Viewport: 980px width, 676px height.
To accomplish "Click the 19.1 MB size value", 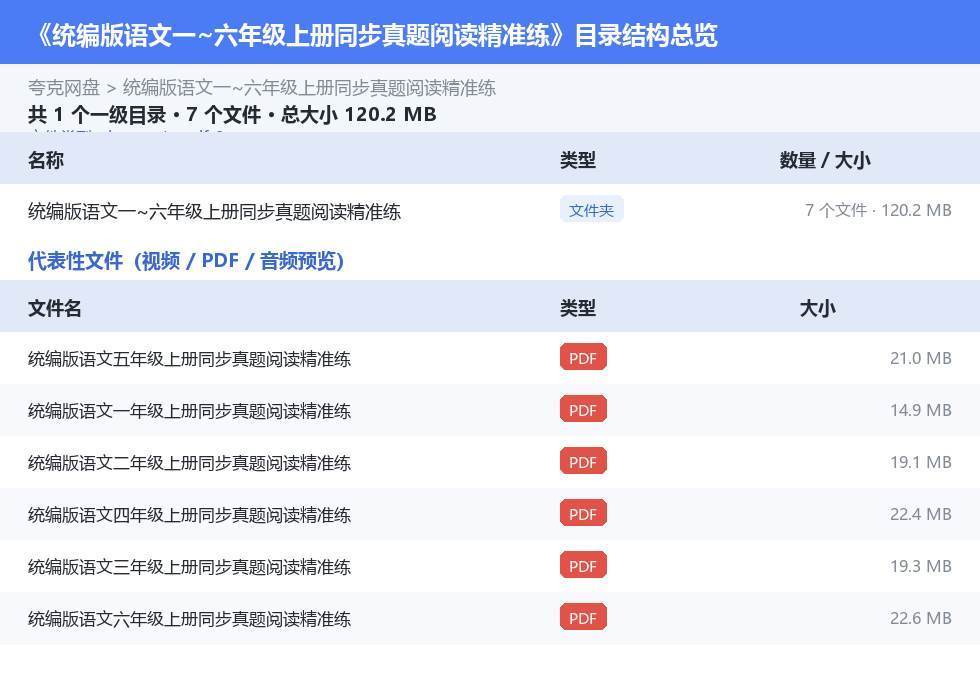I will [x=921, y=462].
